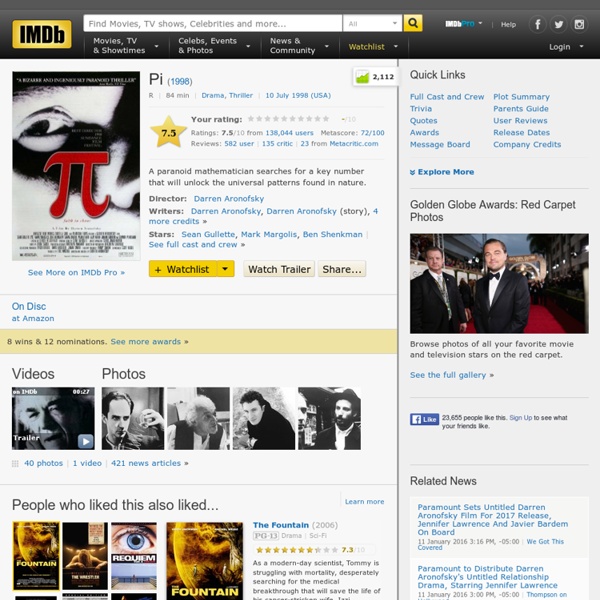Click the Facebook Like button

click(424, 419)
